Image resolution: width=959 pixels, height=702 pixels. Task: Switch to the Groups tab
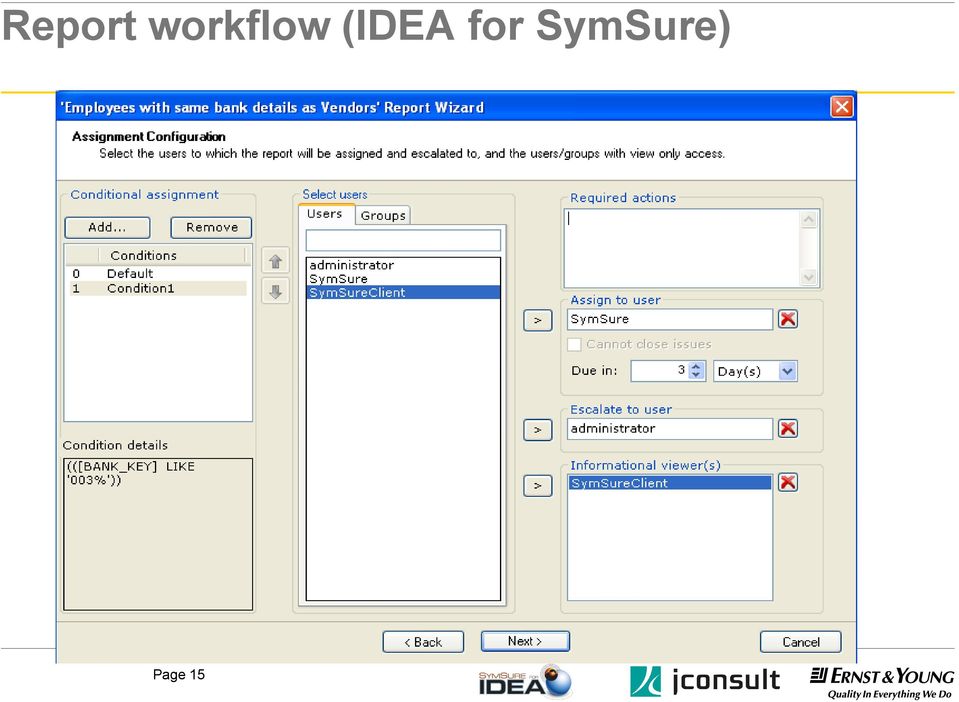(383, 215)
